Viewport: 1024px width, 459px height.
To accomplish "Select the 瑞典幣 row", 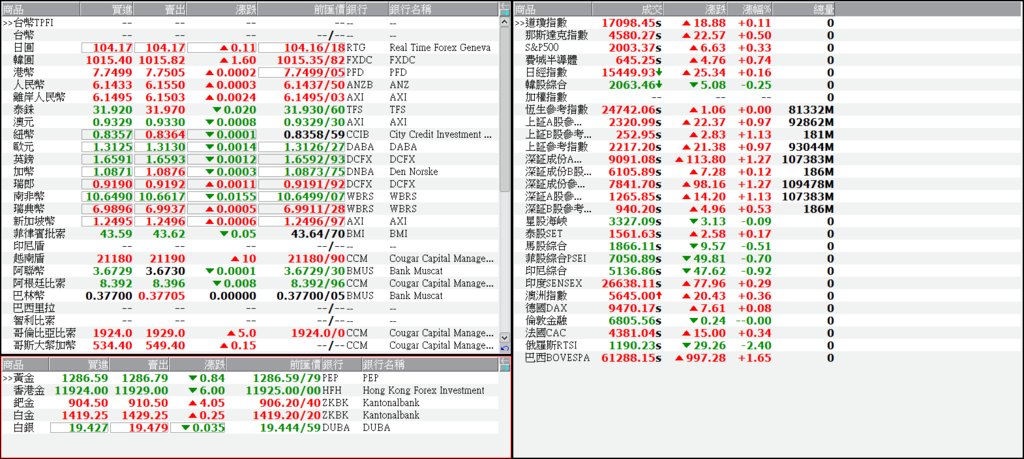I will tap(249, 209).
